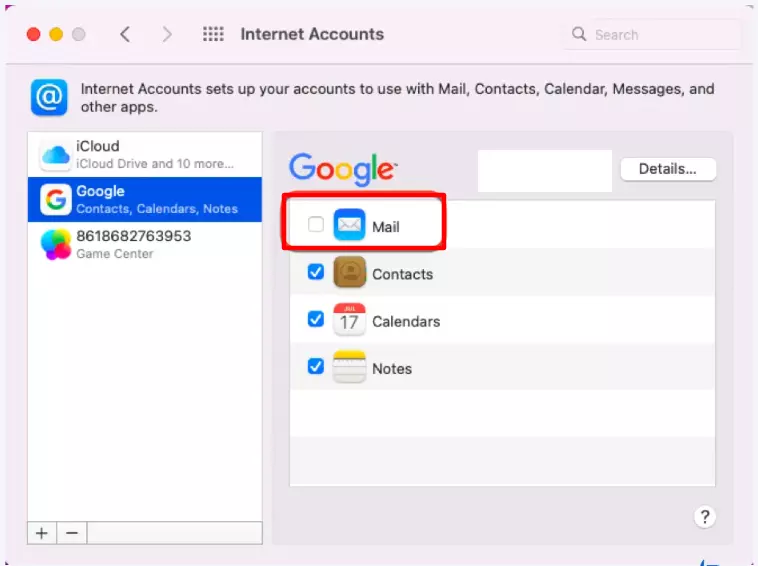Select the Google account label

coord(101,191)
